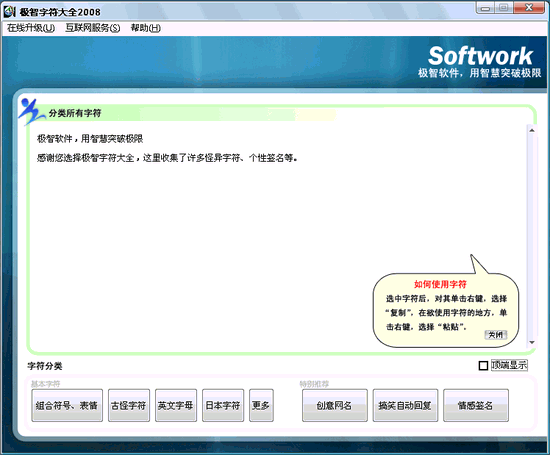Open 搞笑自动回复 recommendation
Viewport: 550px width, 455px height.
tap(405, 405)
